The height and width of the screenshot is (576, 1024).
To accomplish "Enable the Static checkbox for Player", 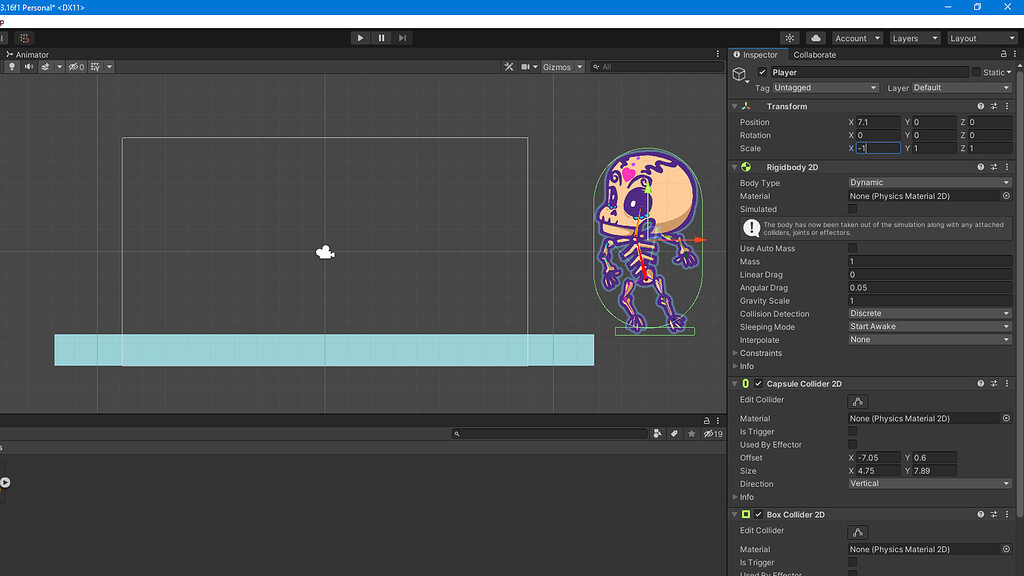I will (x=974, y=71).
